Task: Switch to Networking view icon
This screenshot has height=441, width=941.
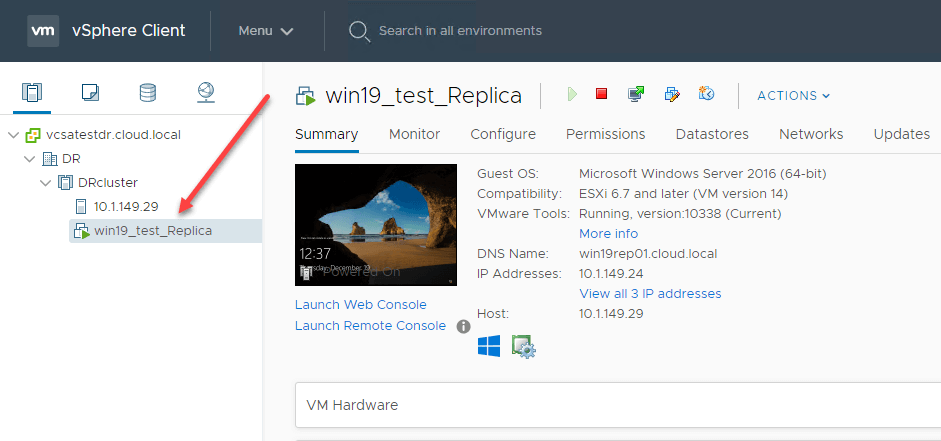Action: coord(206,92)
